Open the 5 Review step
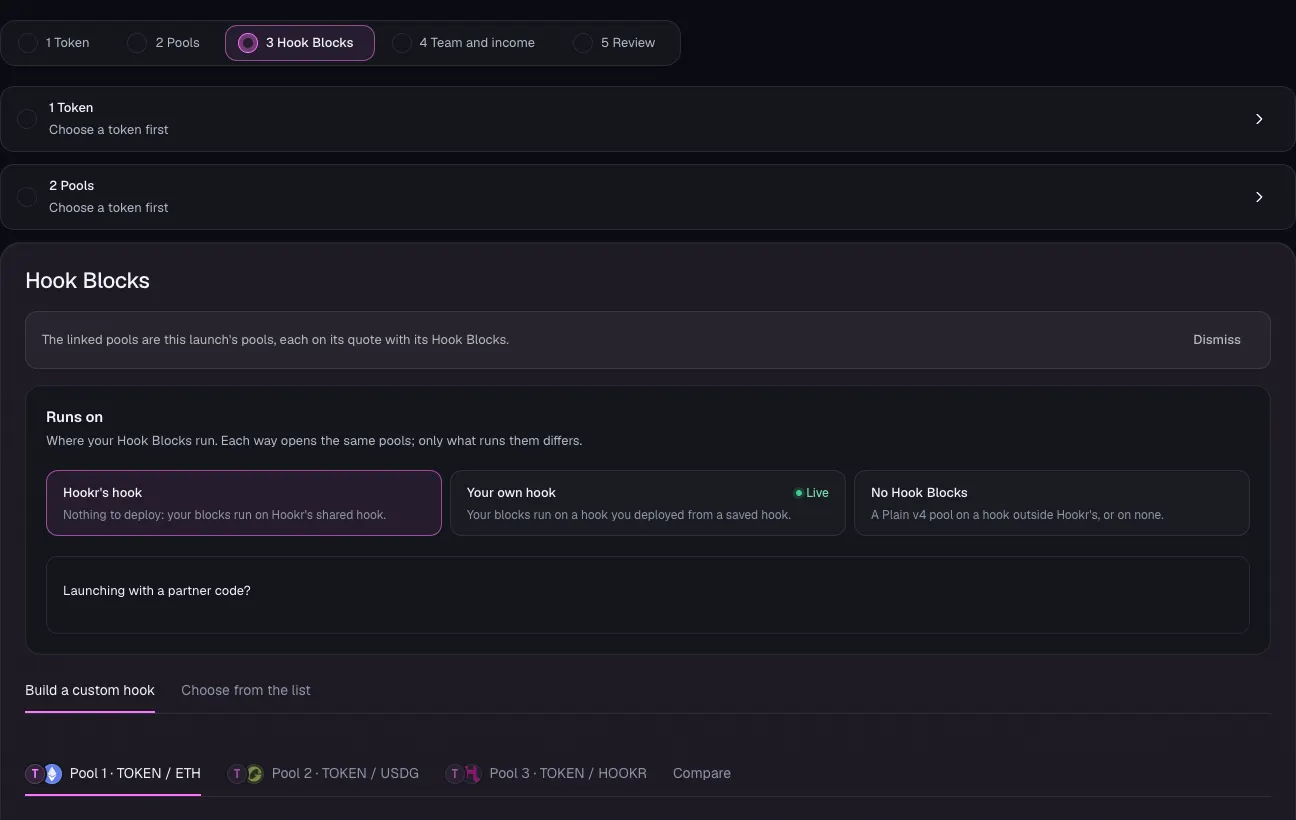The width and height of the screenshot is (1296, 820). [615, 43]
